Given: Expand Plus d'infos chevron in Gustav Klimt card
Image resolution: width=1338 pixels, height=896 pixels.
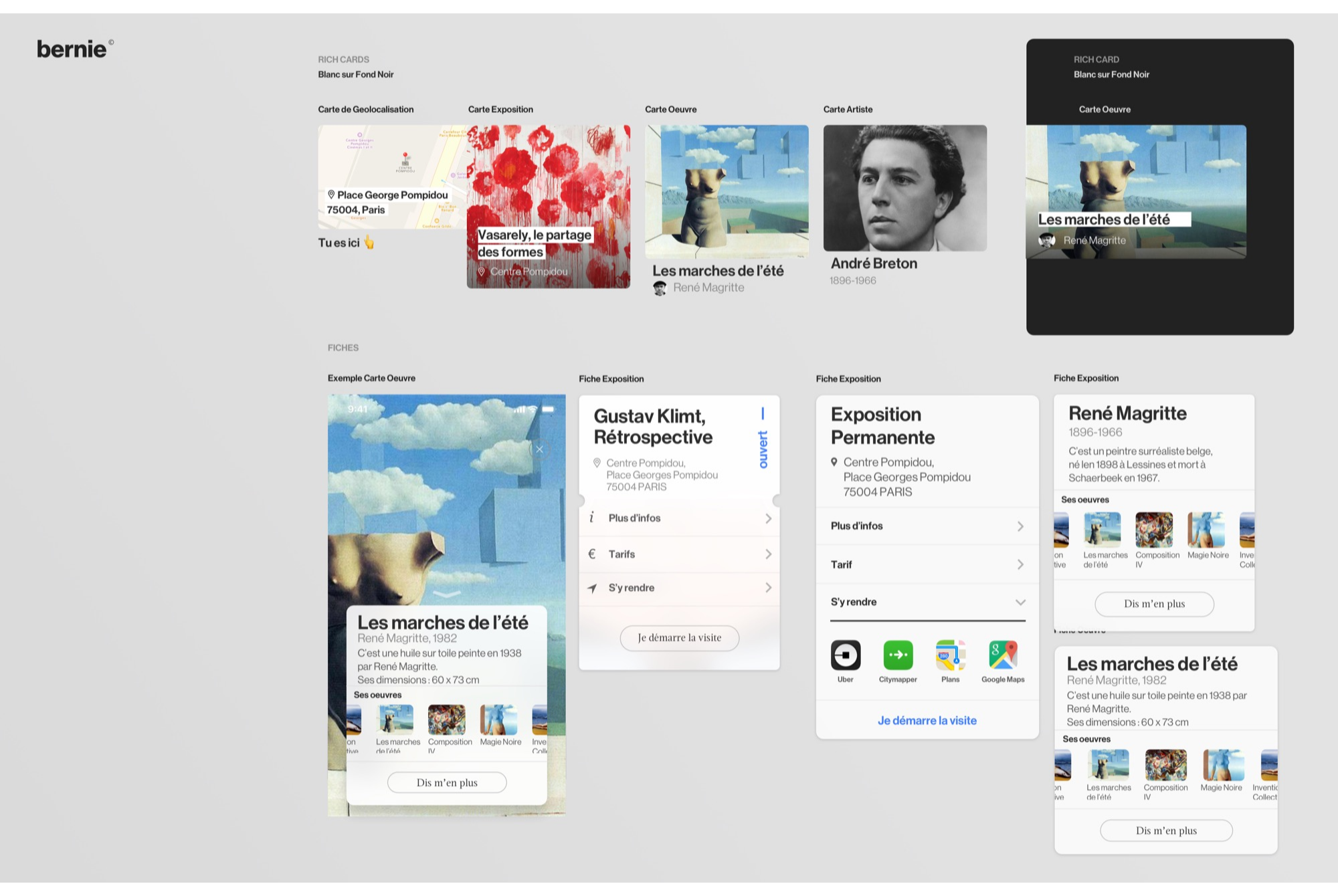Looking at the screenshot, I should tap(768, 518).
